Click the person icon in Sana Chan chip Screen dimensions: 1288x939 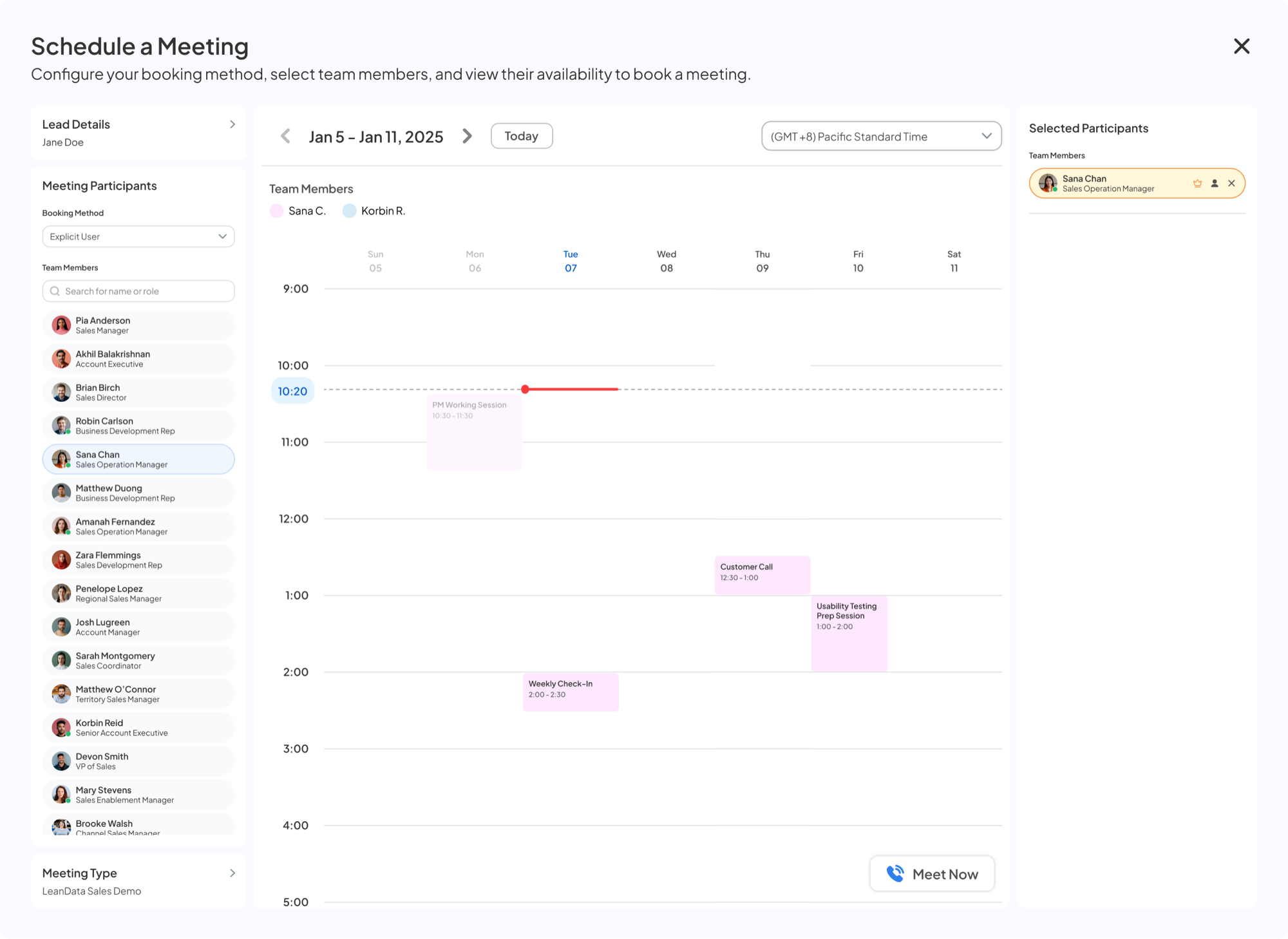tap(1215, 184)
